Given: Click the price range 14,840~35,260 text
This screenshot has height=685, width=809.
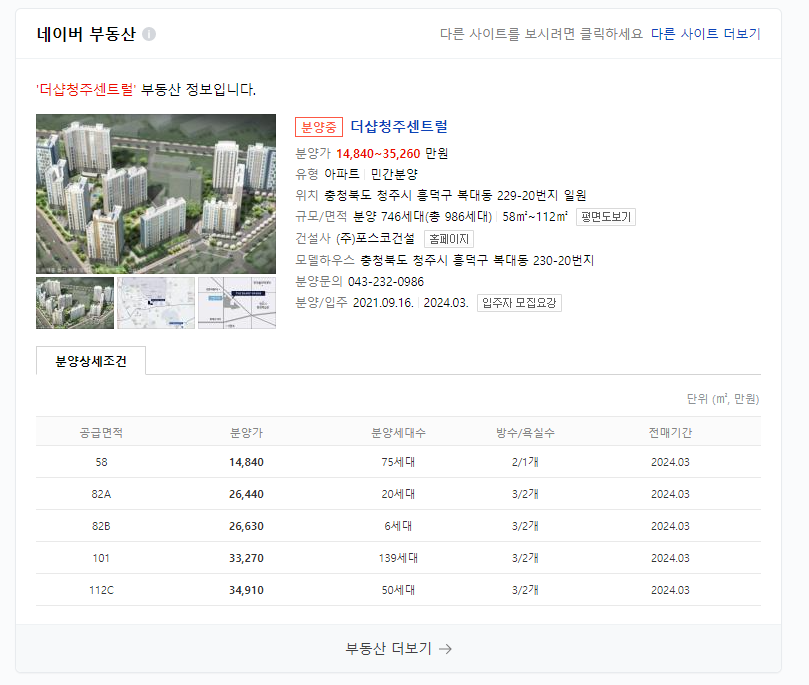Looking at the screenshot, I should pyautogui.click(x=378, y=154).
